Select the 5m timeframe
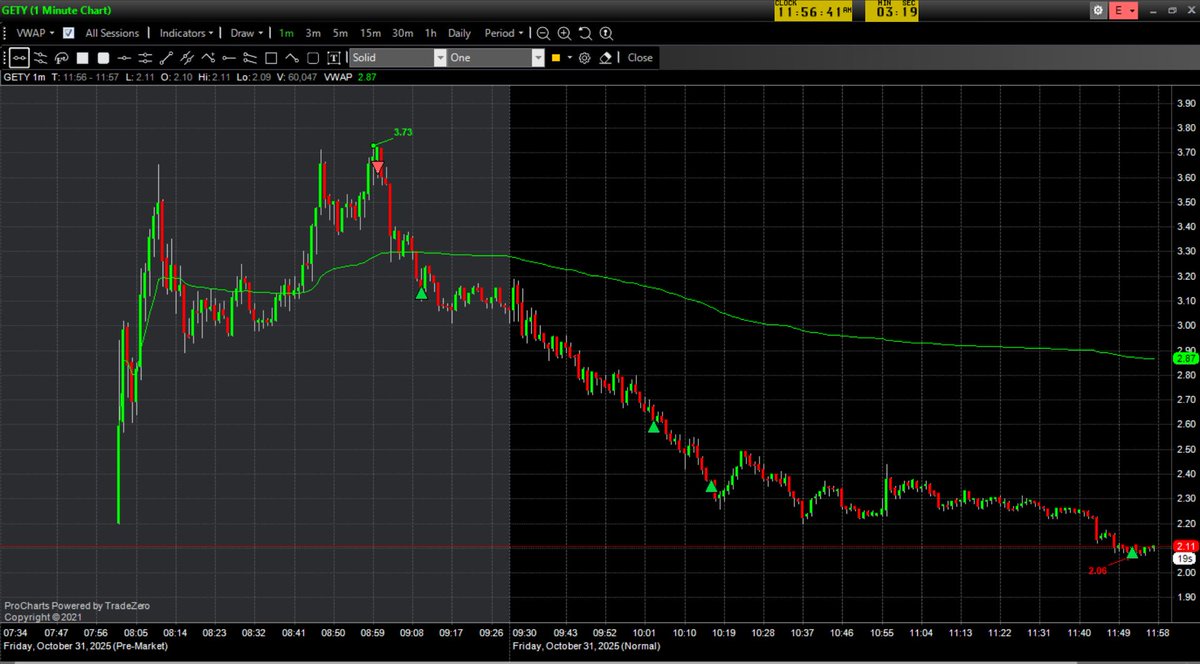 click(x=340, y=33)
